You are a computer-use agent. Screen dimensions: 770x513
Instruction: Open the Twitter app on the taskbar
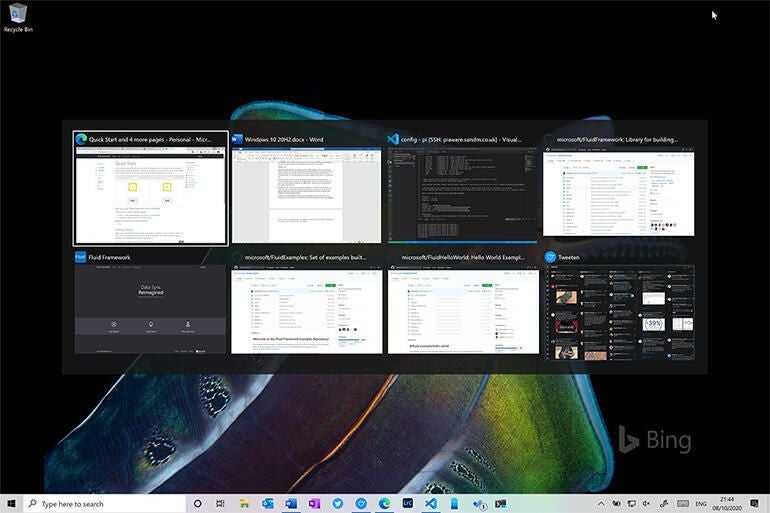pos(338,504)
